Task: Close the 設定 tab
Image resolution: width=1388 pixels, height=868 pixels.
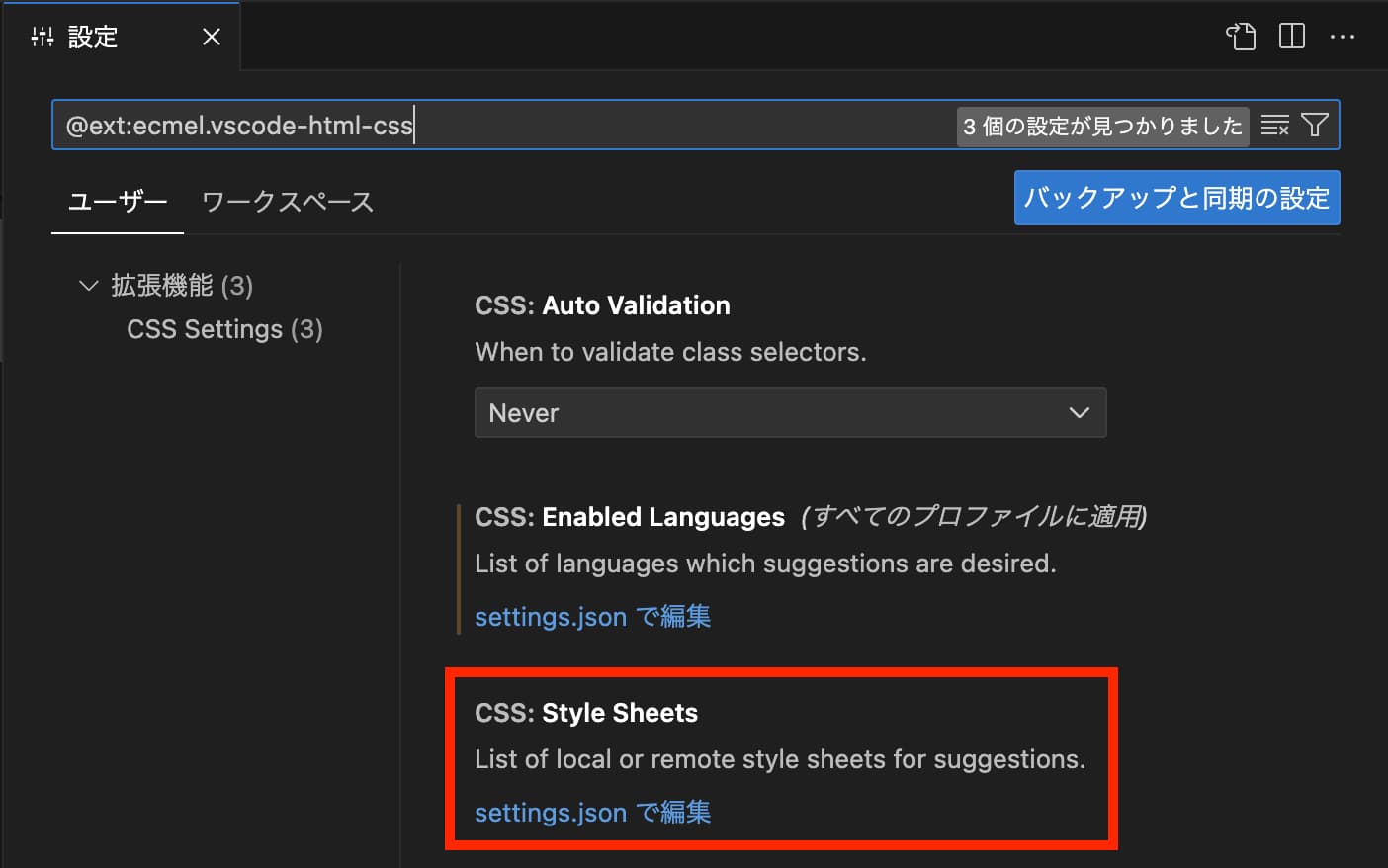Action: tap(211, 38)
